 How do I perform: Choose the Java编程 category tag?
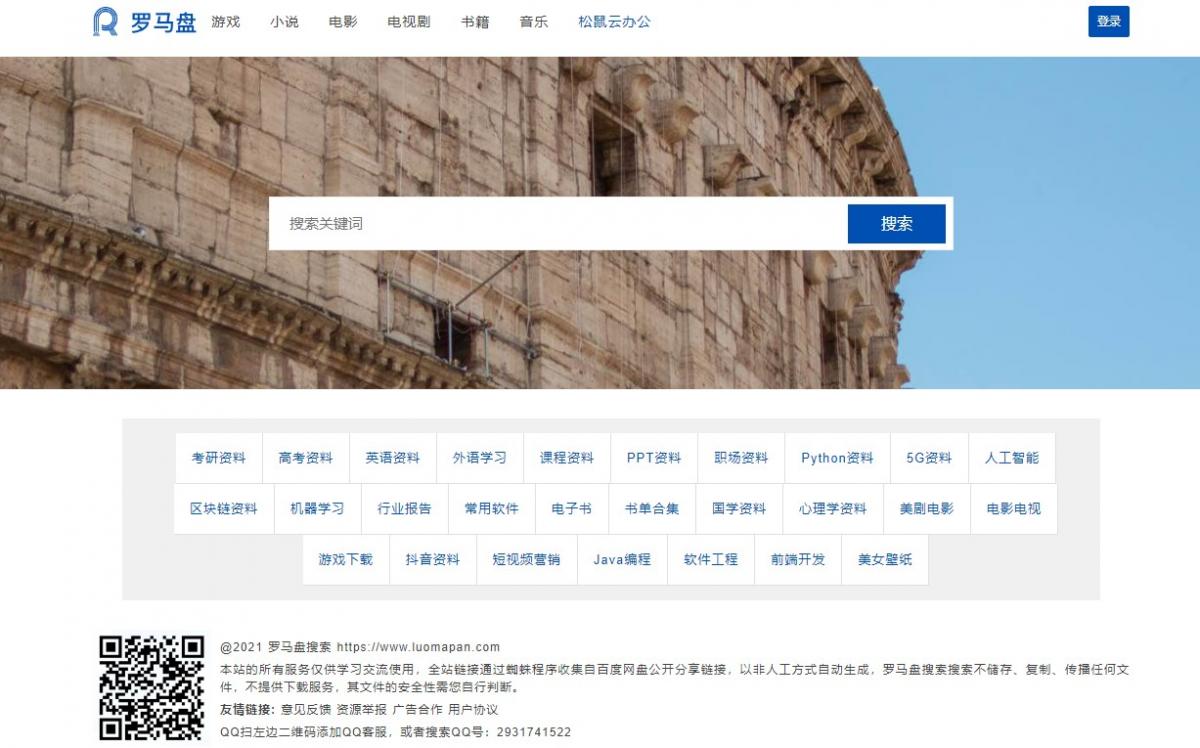point(622,560)
